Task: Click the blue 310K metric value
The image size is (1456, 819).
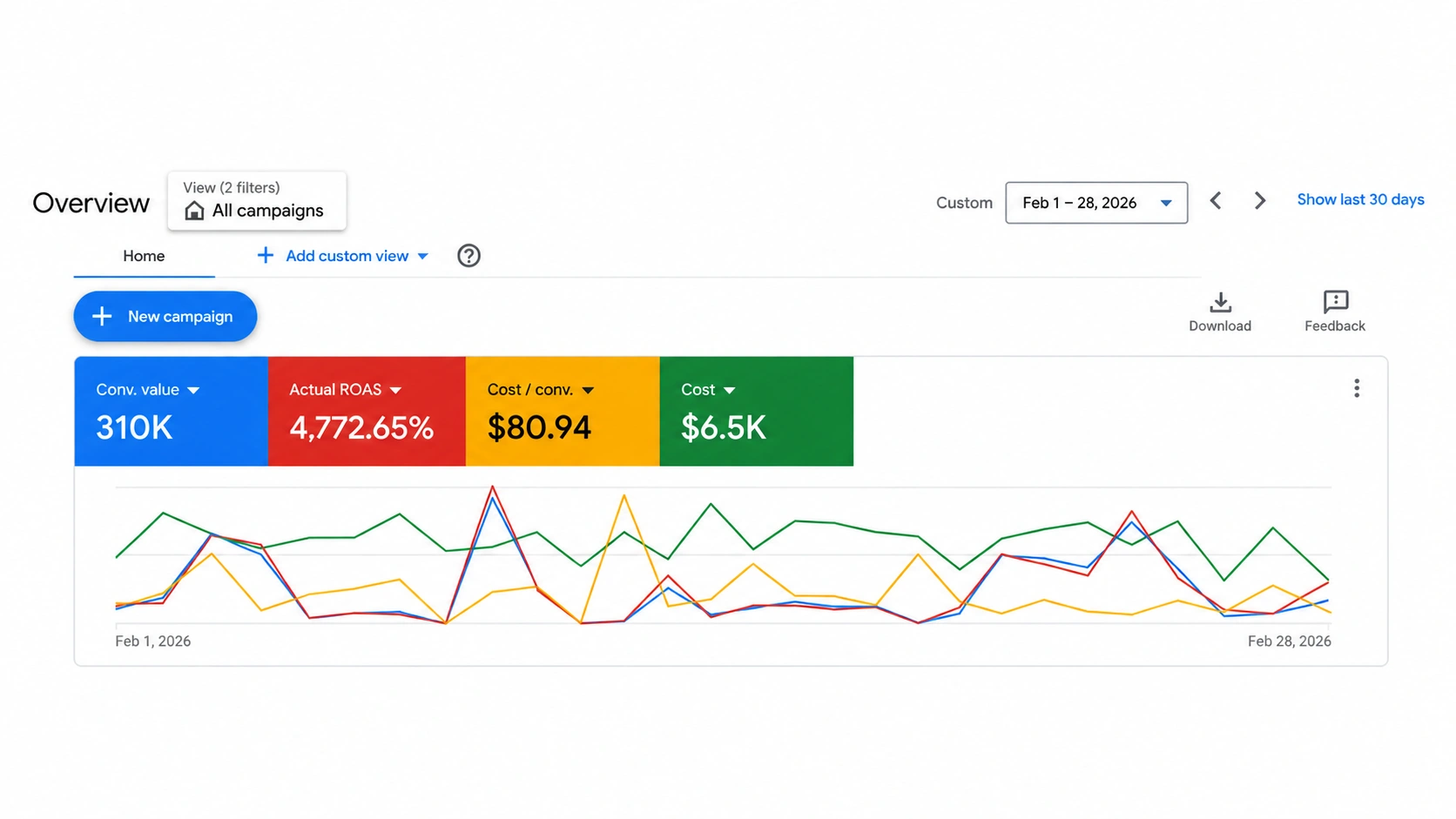Action: [x=134, y=427]
